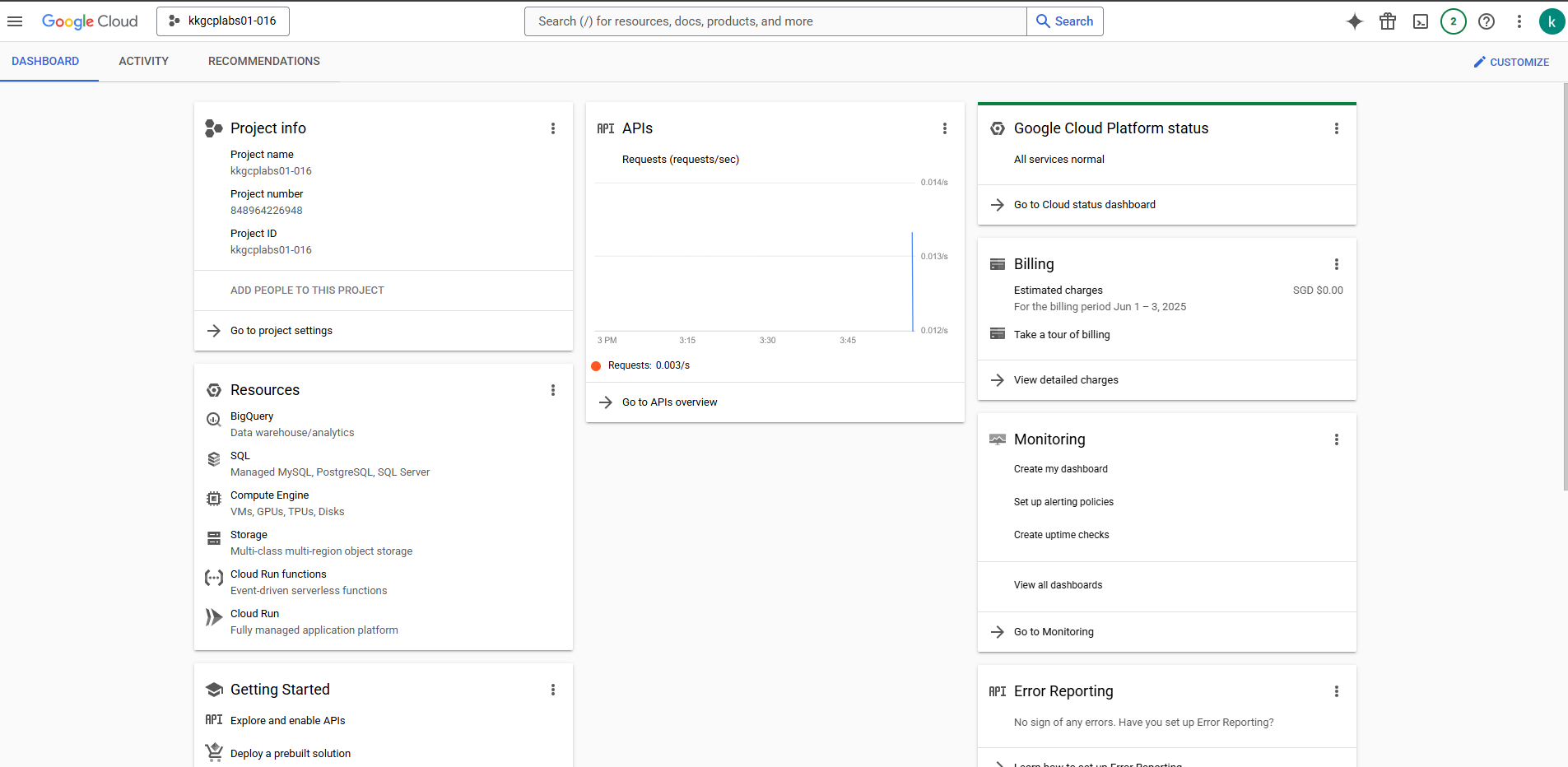Viewport: 1568px width, 767px height.
Task: Open the top bar settings kebab menu
Action: 1519,21
